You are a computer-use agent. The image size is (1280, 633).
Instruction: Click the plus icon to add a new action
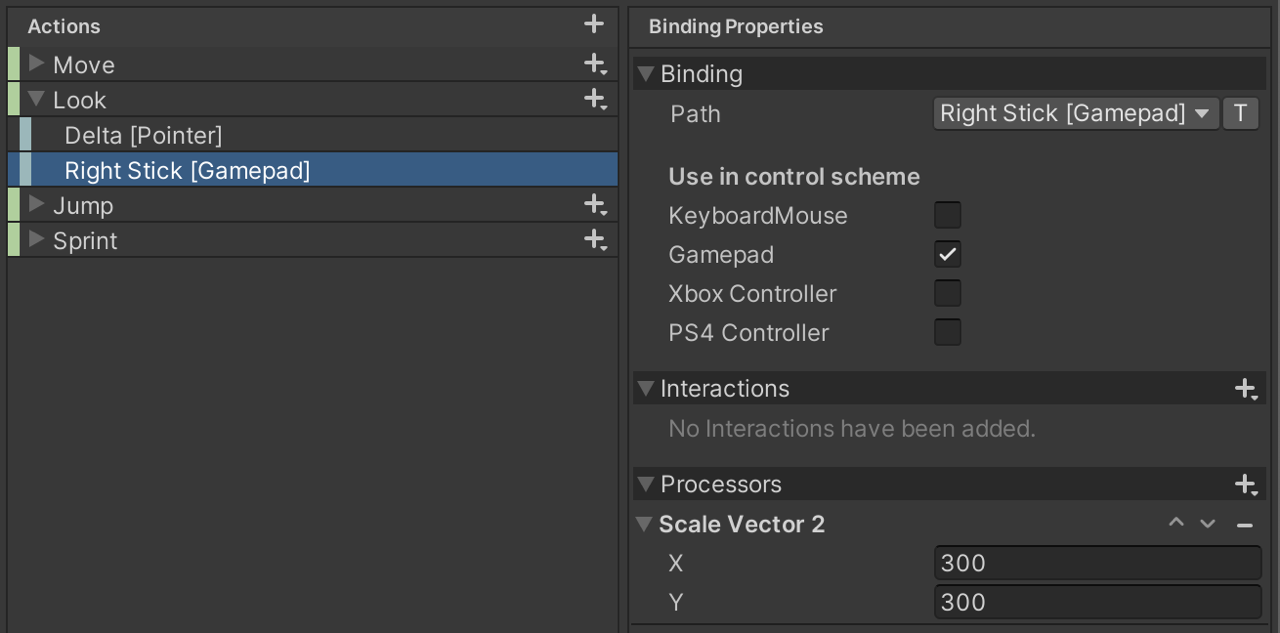point(593,24)
